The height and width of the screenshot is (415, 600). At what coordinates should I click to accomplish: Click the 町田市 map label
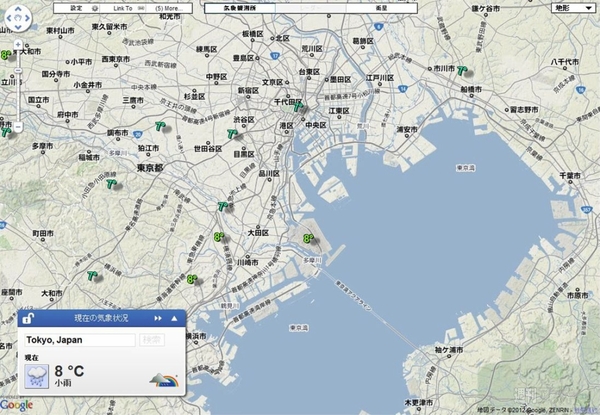(42, 233)
